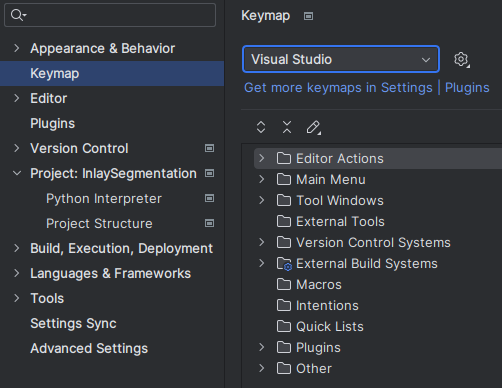Click the keymap gear settings icon
Viewport: 502px width, 388px height.
(x=461, y=60)
